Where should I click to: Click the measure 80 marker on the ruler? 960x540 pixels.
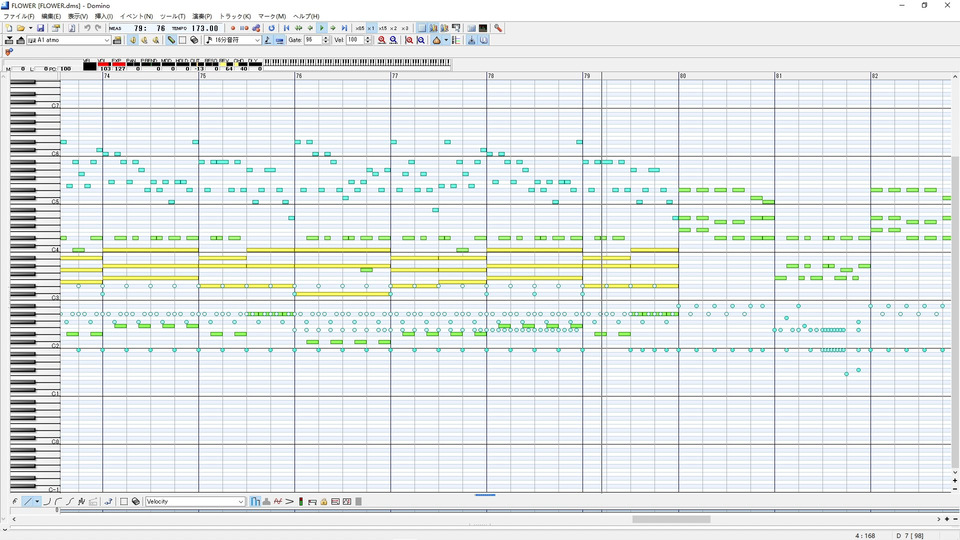683,76
